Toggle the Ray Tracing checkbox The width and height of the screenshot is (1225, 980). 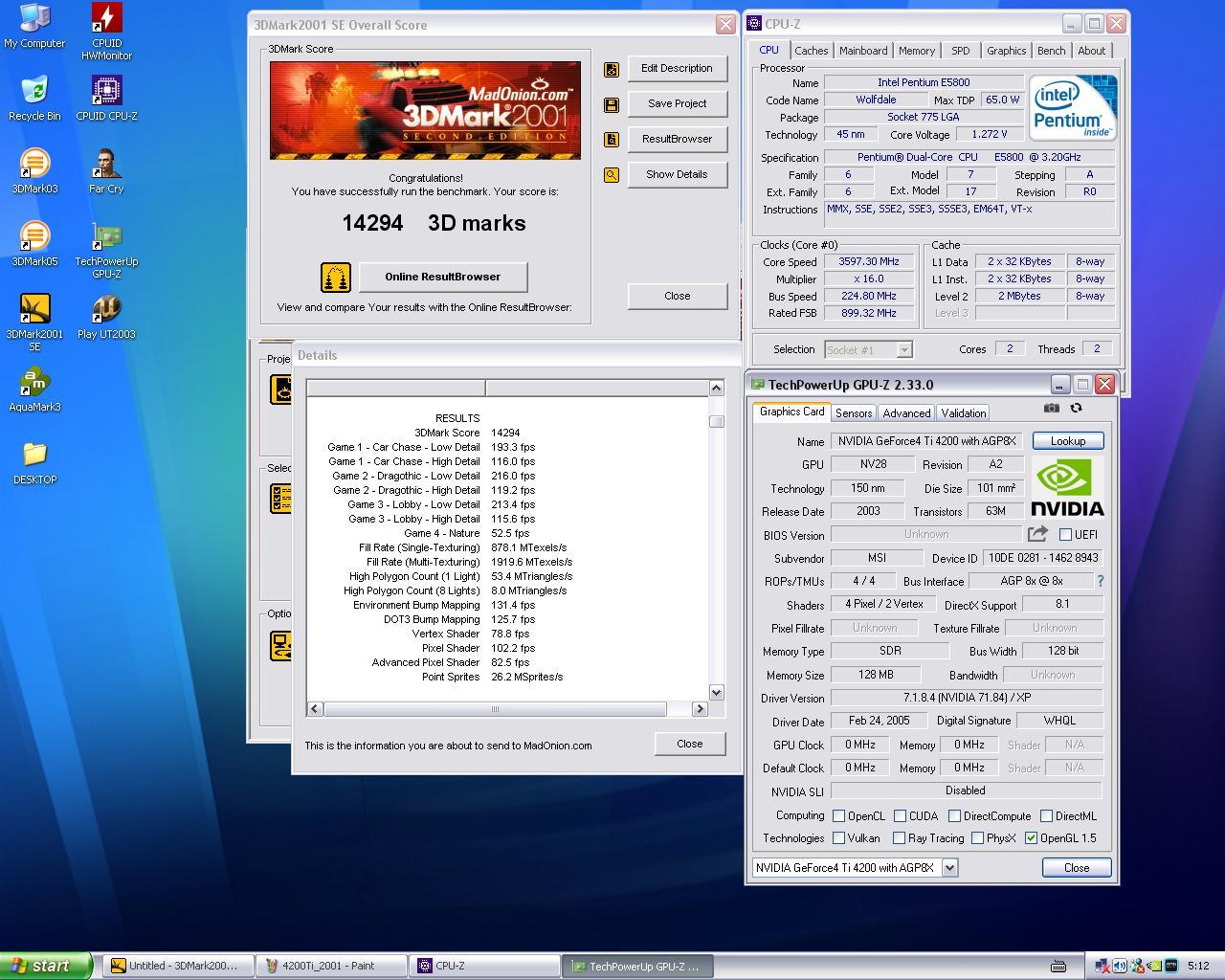pos(899,838)
